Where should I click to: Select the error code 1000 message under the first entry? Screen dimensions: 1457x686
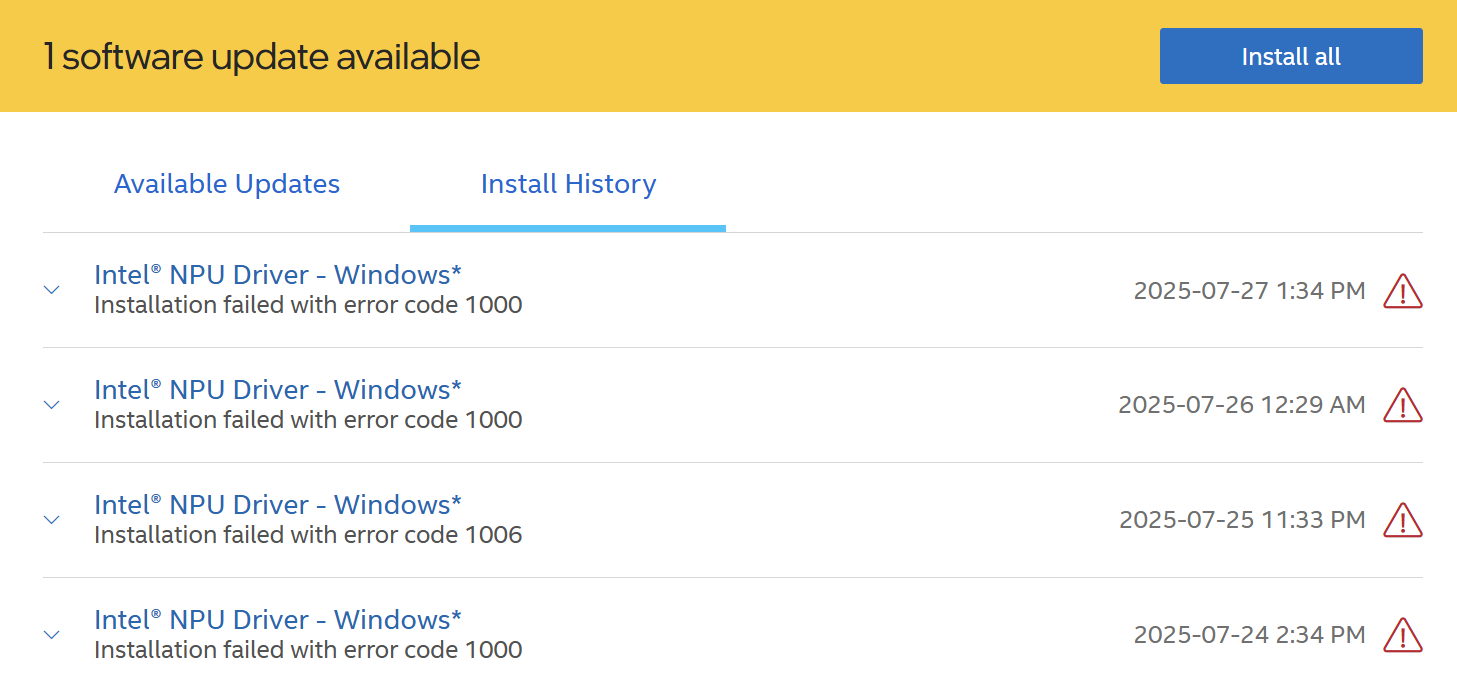307,305
